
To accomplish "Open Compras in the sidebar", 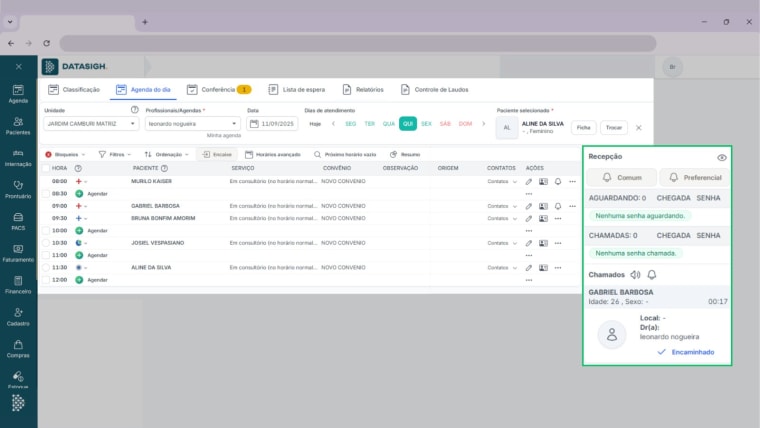I will [x=18, y=349].
